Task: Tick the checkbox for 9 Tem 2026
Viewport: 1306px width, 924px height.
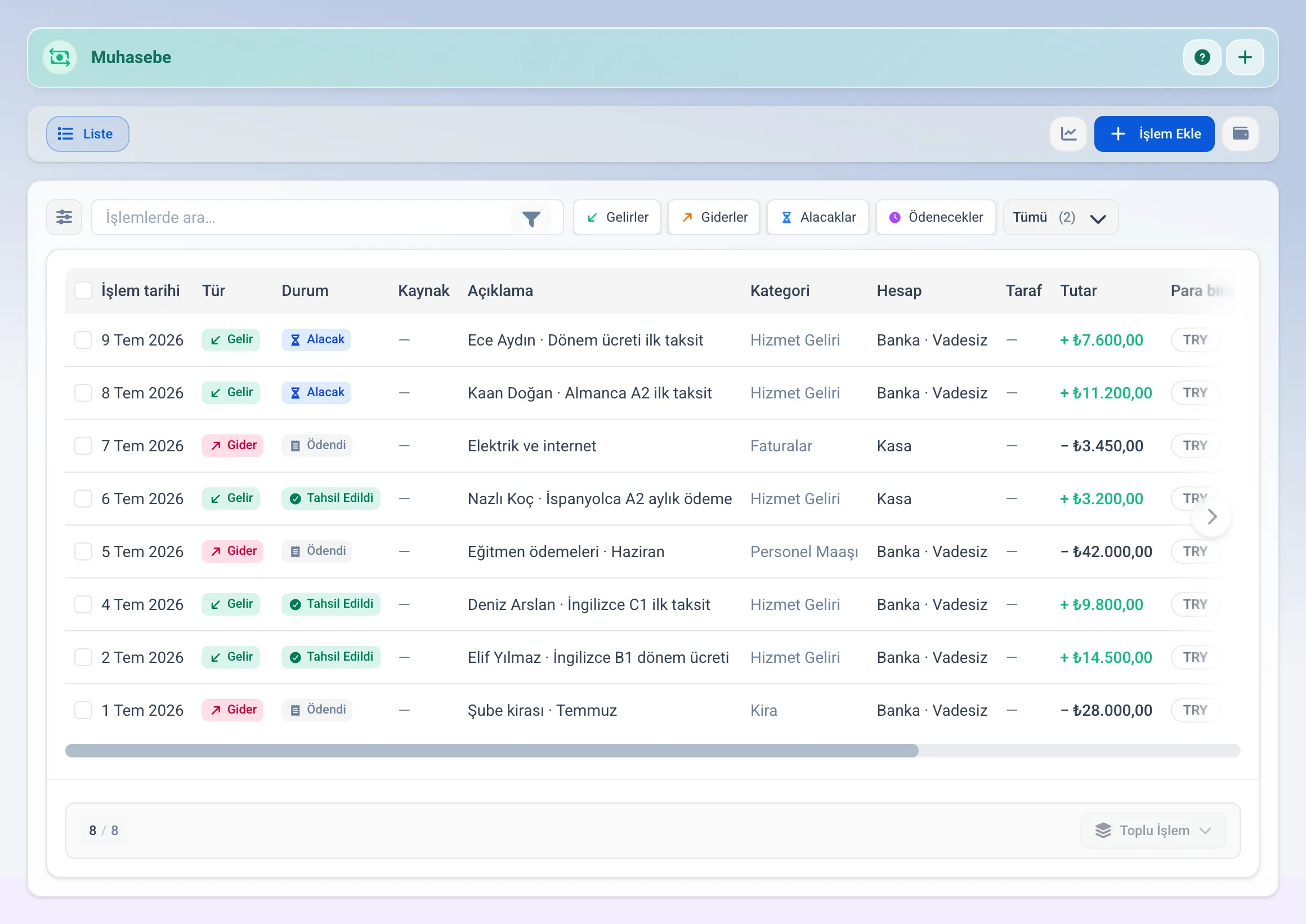Action: point(84,340)
